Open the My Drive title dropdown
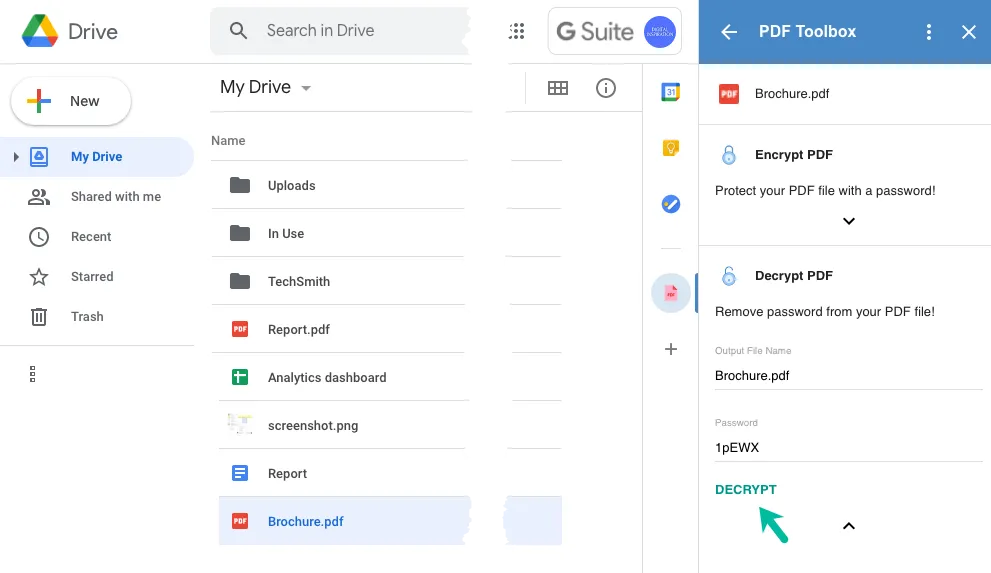 [x=306, y=88]
